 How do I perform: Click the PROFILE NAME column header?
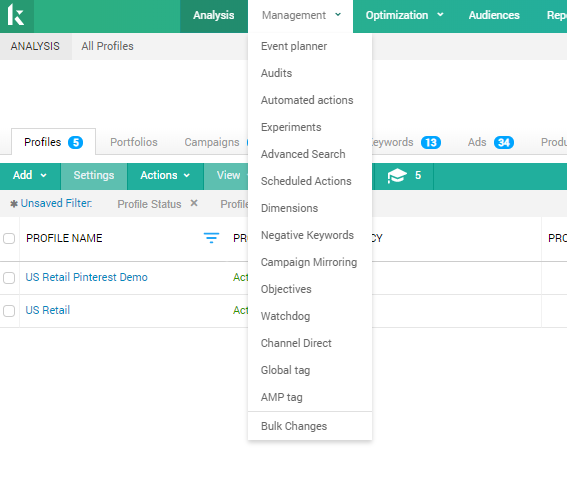point(64,238)
